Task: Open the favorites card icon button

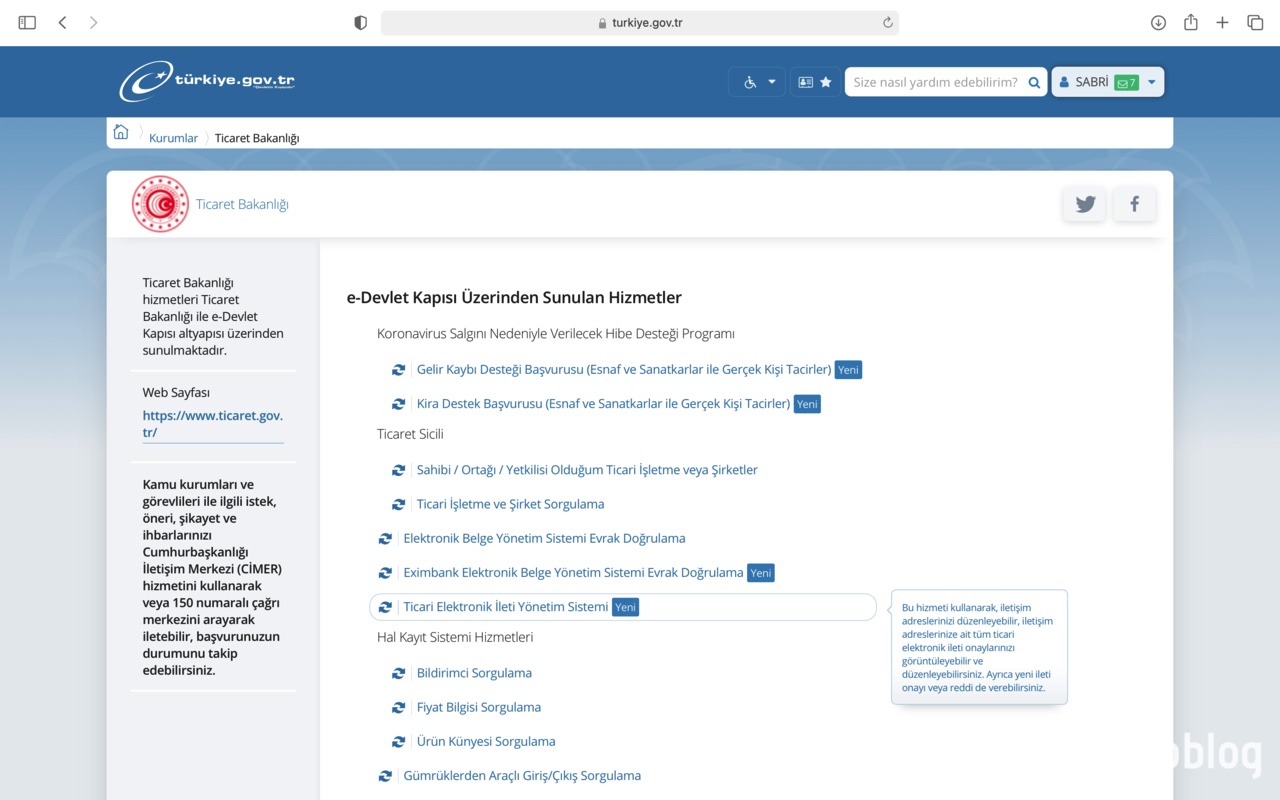Action: [x=815, y=82]
